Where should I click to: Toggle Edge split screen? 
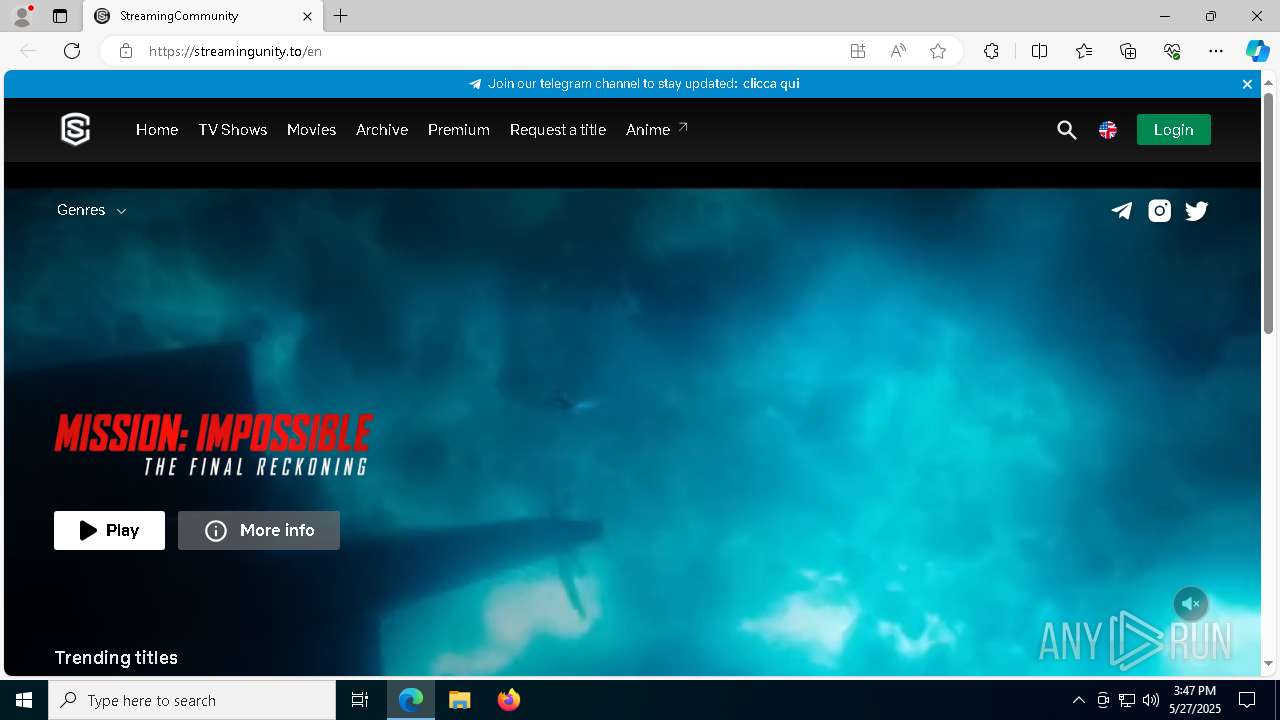point(1039,51)
